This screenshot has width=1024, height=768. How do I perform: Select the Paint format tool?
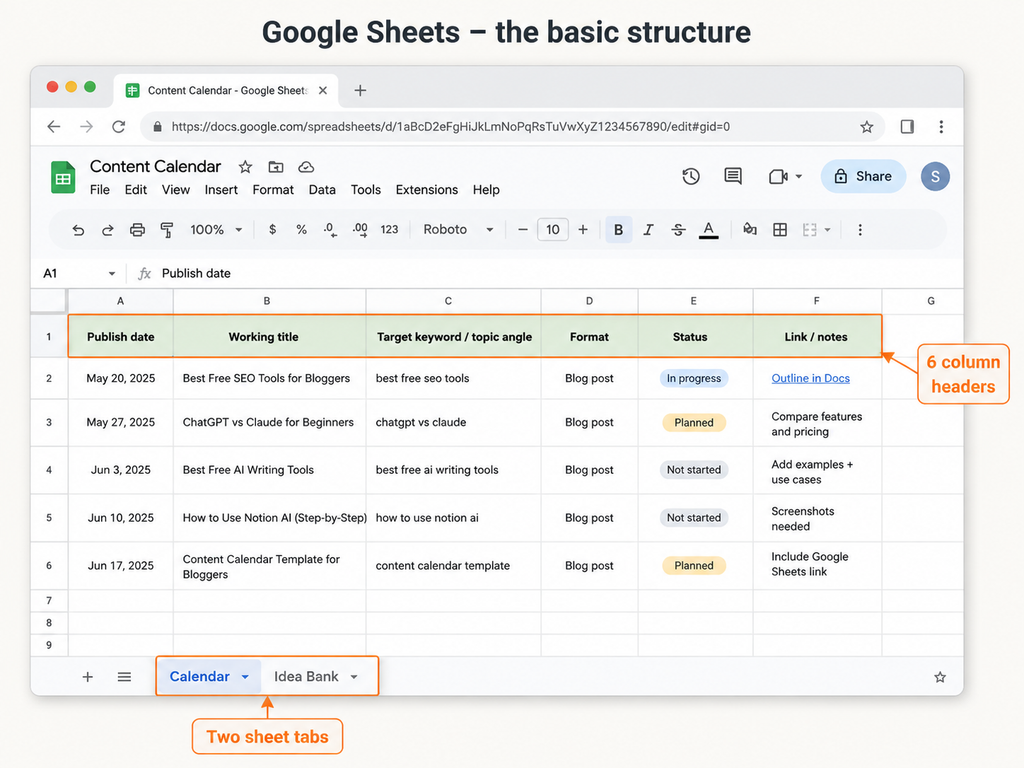167,230
